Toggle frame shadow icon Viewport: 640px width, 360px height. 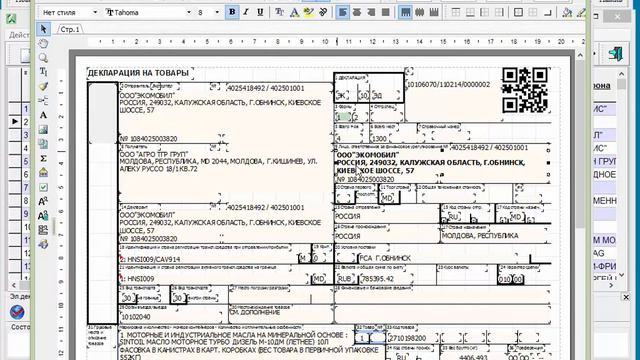coord(547,12)
